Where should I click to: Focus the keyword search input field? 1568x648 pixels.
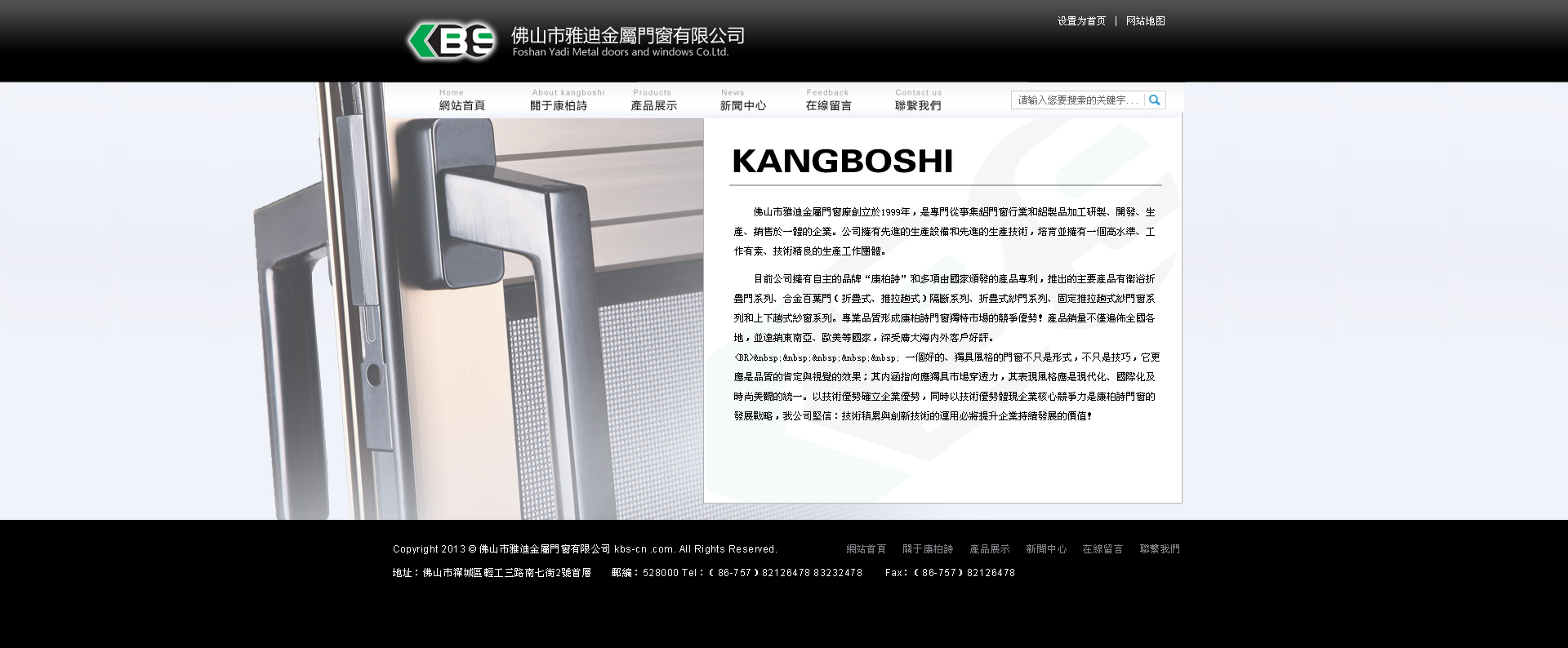(1077, 100)
